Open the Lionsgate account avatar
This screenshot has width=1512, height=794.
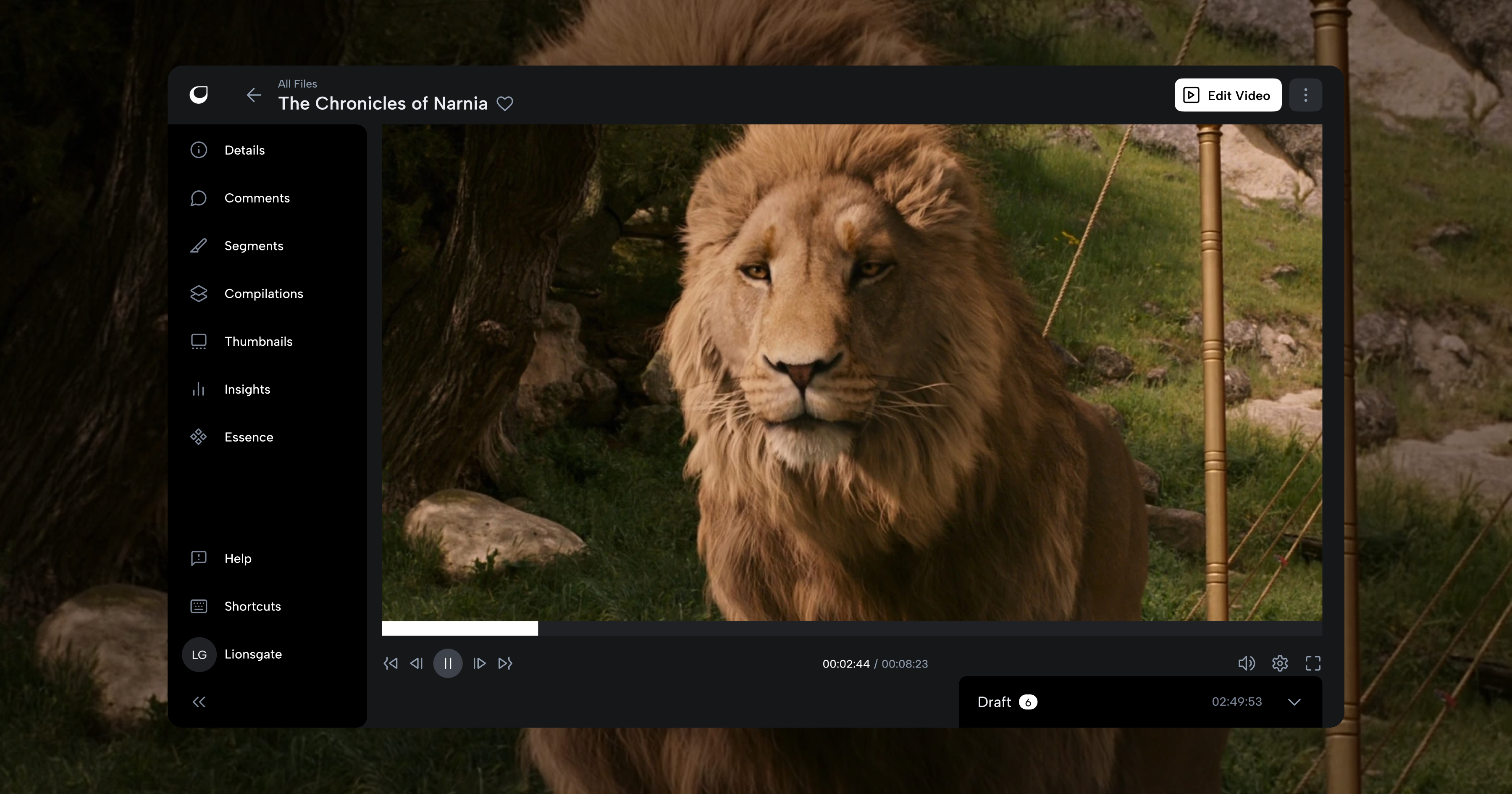[199, 654]
